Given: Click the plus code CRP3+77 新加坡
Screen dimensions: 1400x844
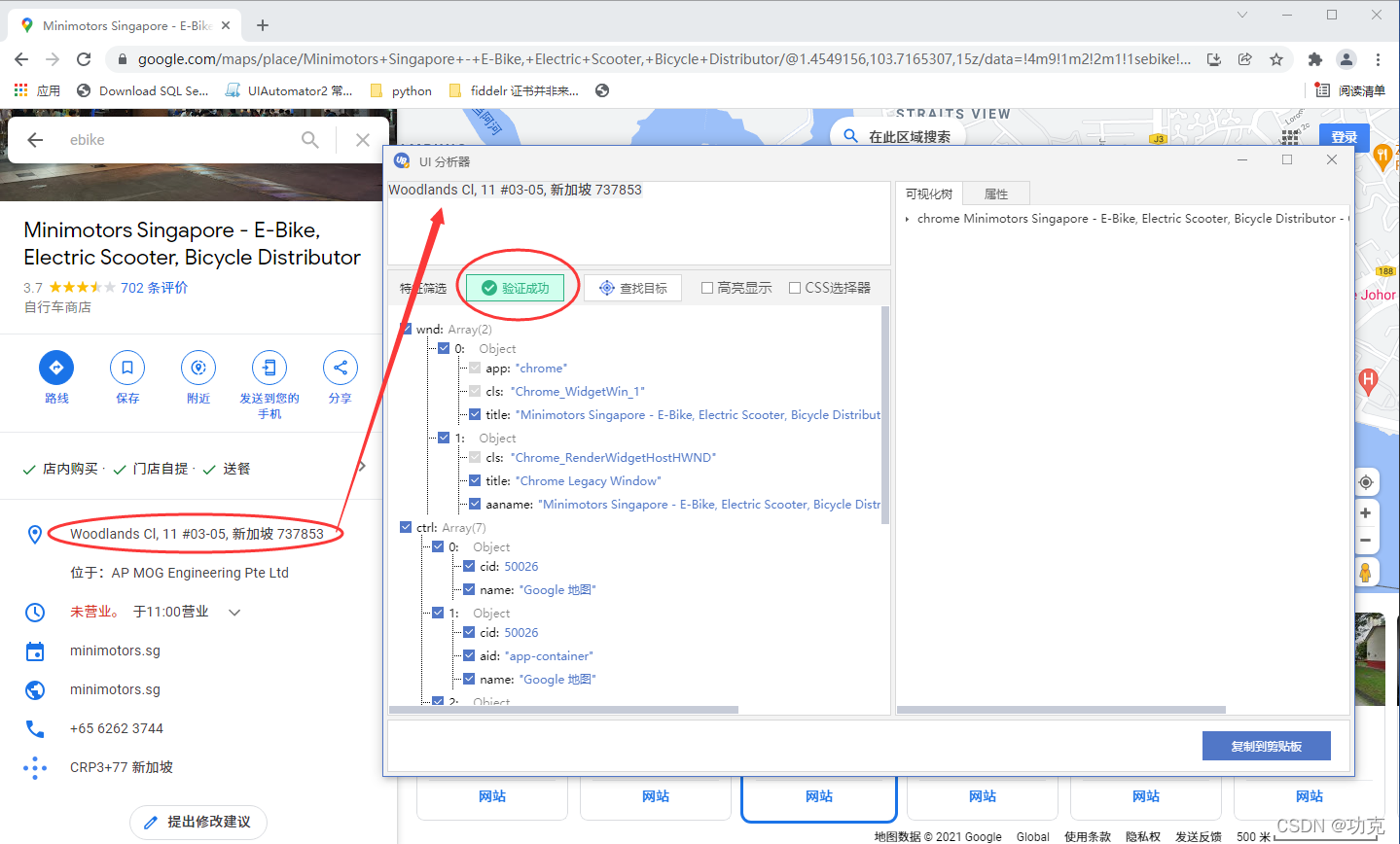Looking at the screenshot, I should point(122,767).
